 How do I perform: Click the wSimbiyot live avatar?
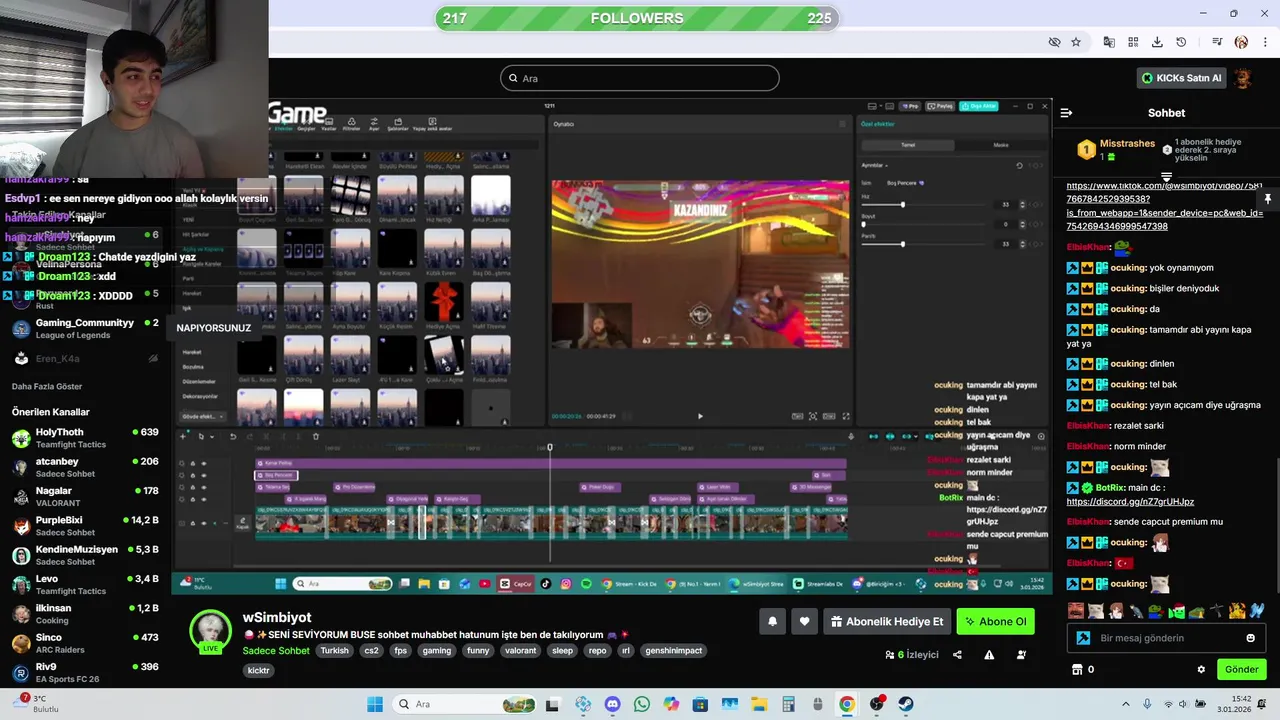coord(211,630)
